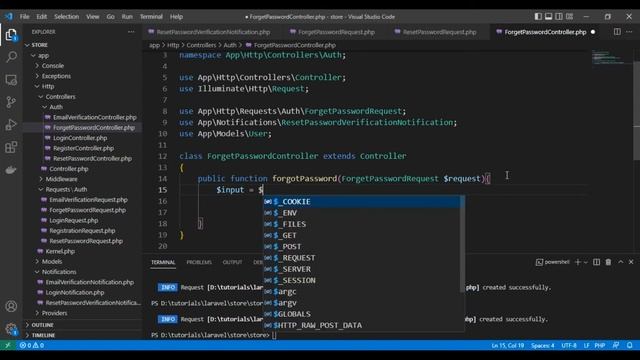The width and height of the screenshot is (640, 360).
Task: Open the Extensions view icon
Action: click(x=11, y=147)
